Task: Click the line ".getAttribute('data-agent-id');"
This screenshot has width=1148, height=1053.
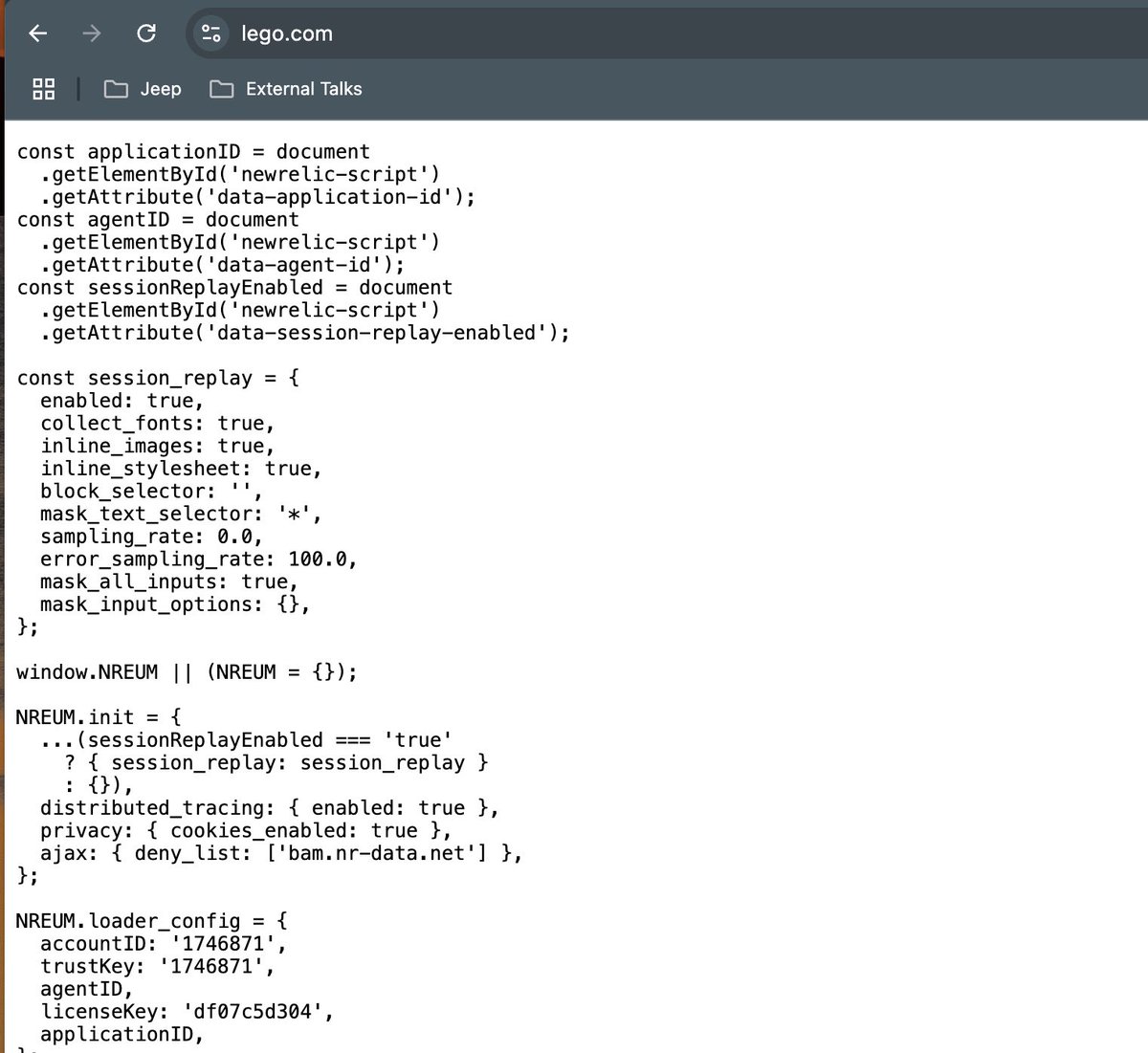Action: 222,265
